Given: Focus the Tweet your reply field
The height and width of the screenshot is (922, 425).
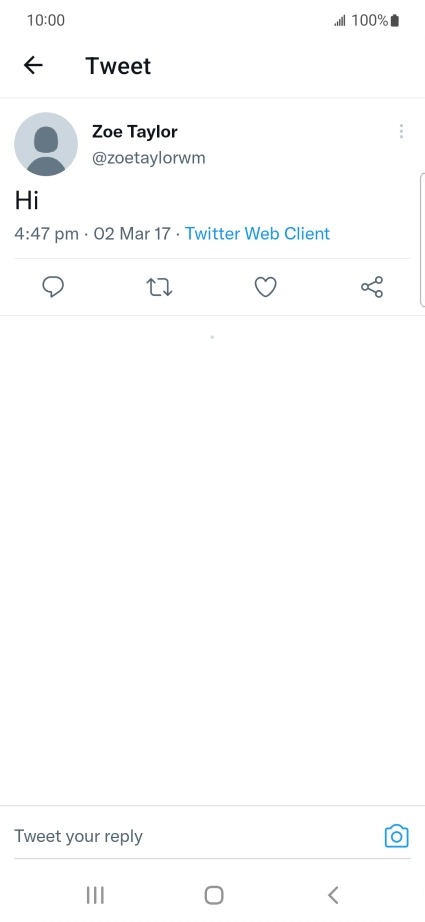Looking at the screenshot, I should coord(194,836).
